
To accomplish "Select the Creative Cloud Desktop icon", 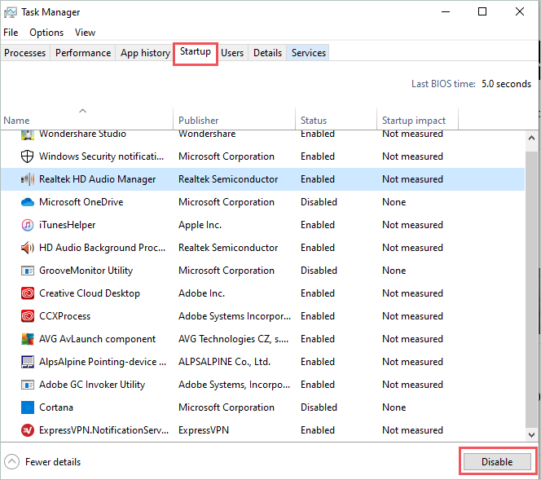I will 28,293.
